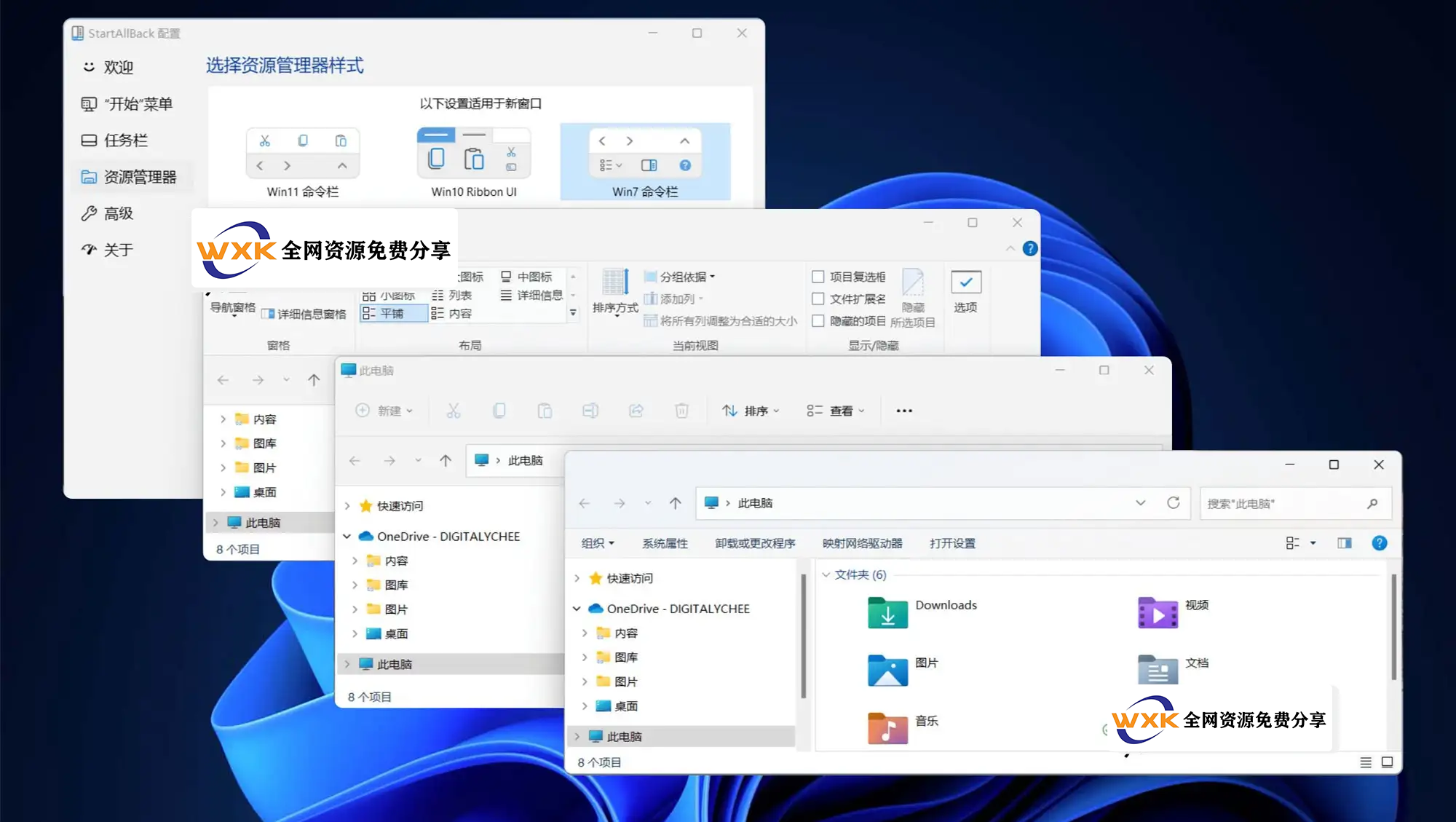Click the back arrow in front window
The height and width of the screenshot is (822, 1456).
tap(584, 503)
